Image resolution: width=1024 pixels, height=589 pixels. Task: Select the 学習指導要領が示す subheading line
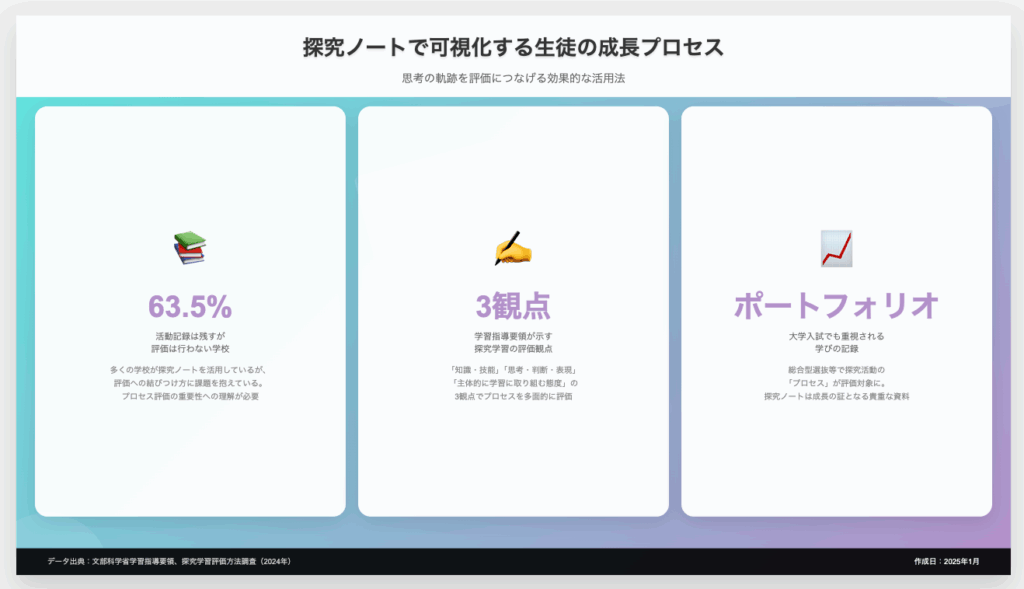click(x=513, y=336)
